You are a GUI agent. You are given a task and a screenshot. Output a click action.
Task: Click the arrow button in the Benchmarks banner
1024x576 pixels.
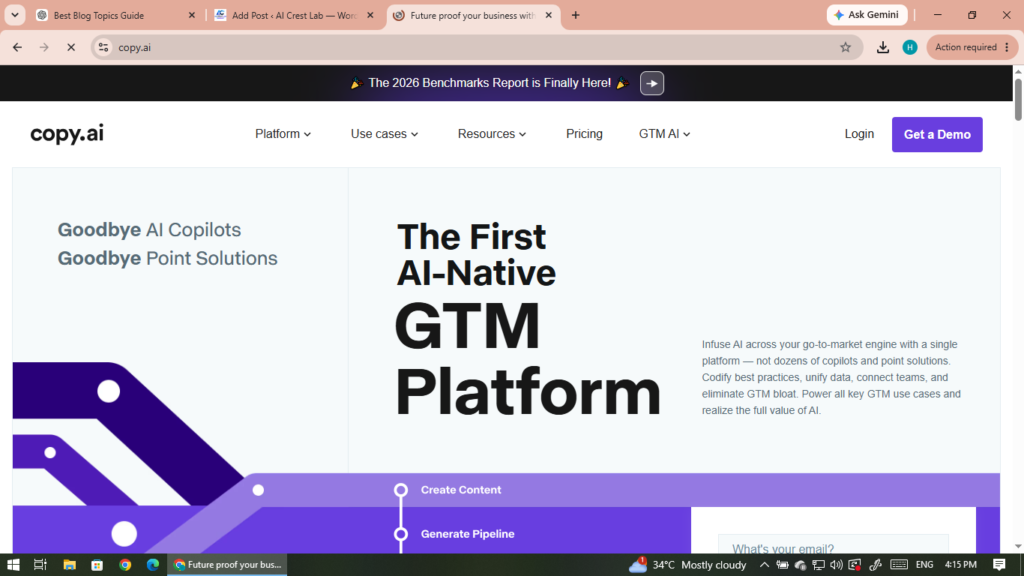652,83
